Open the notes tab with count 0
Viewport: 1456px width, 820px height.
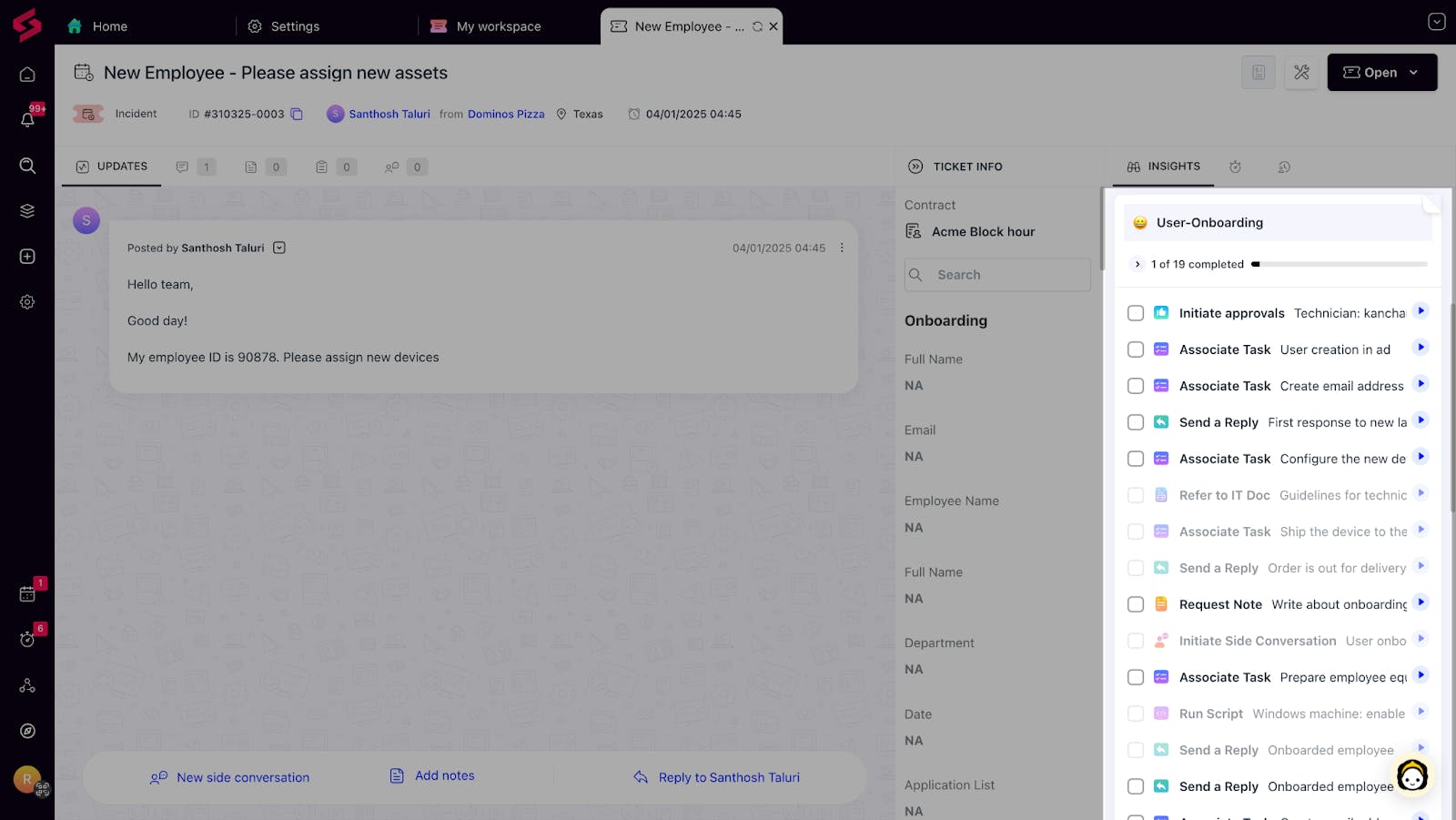point(266,167)
